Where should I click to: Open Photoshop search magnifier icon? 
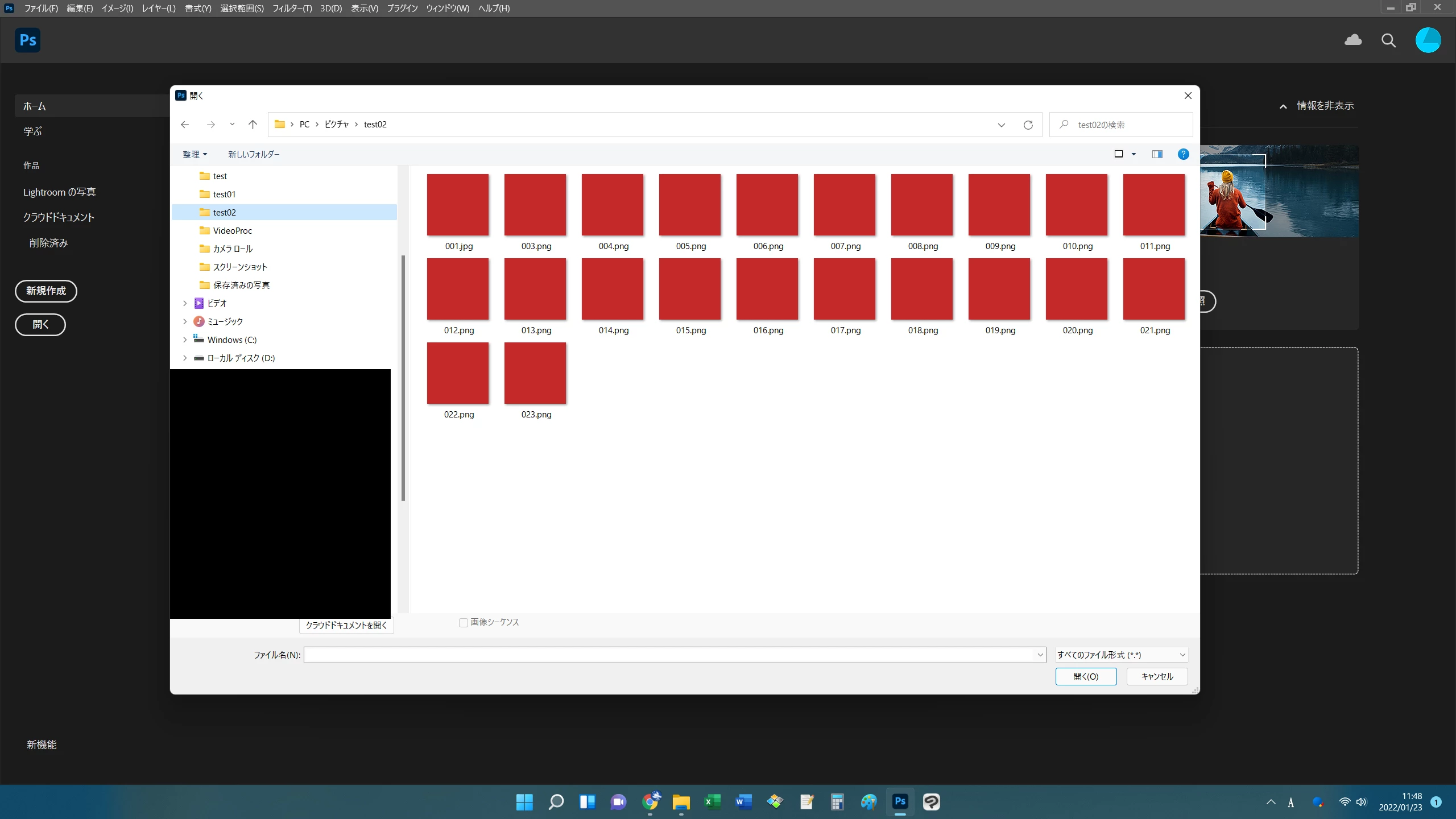click(x=1388, y=40)
